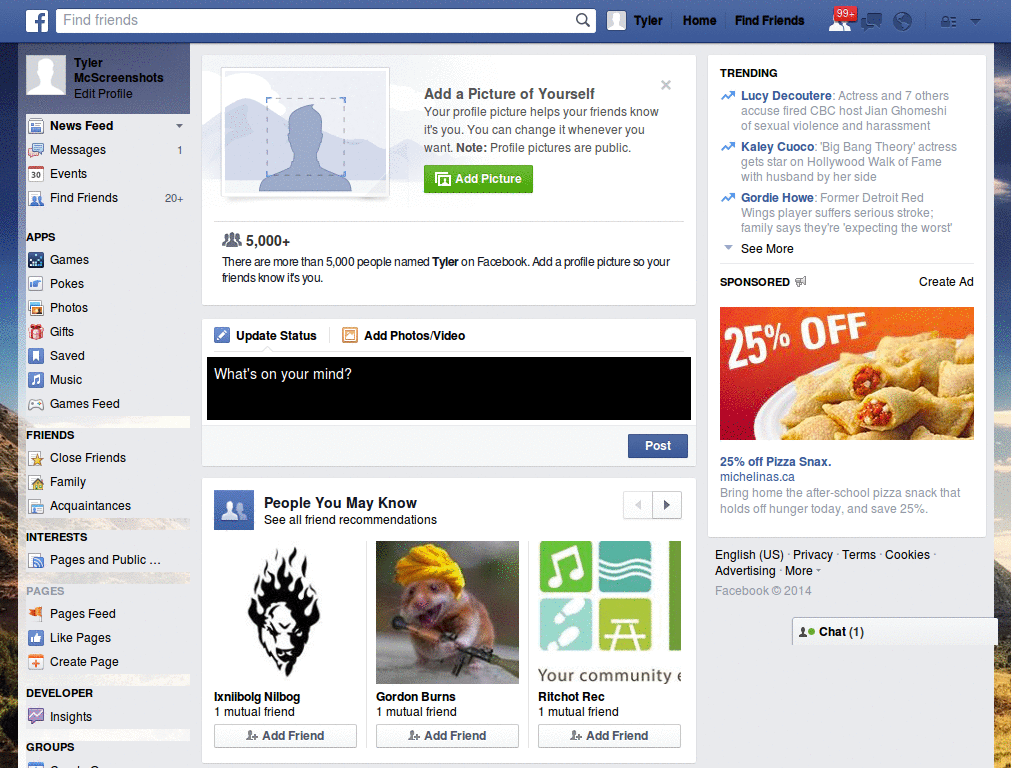Add Ritchot Rec as friend
Screen dimensions: 1024x768
click(609, 736)
